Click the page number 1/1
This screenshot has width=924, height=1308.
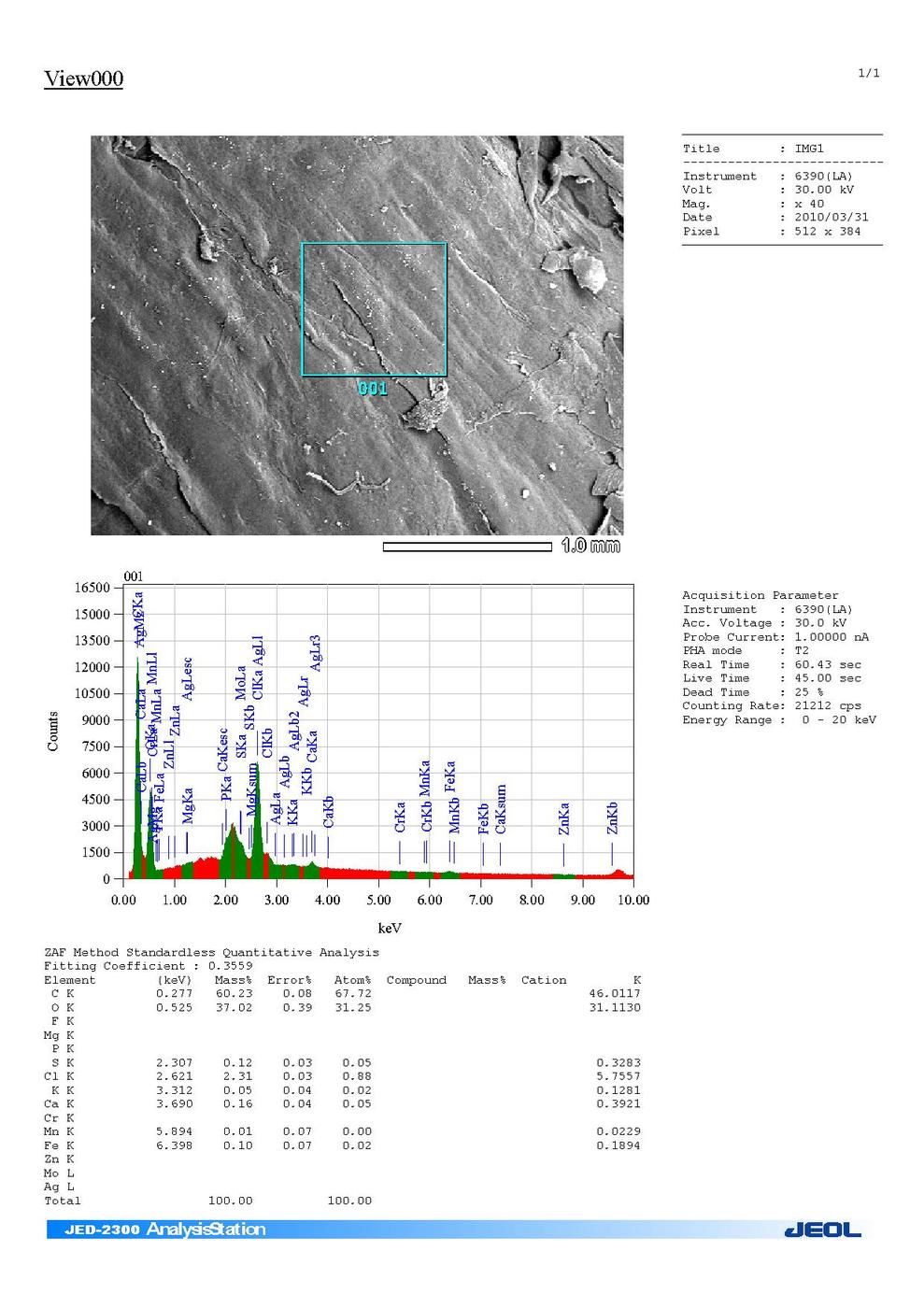tap(868, 73)
